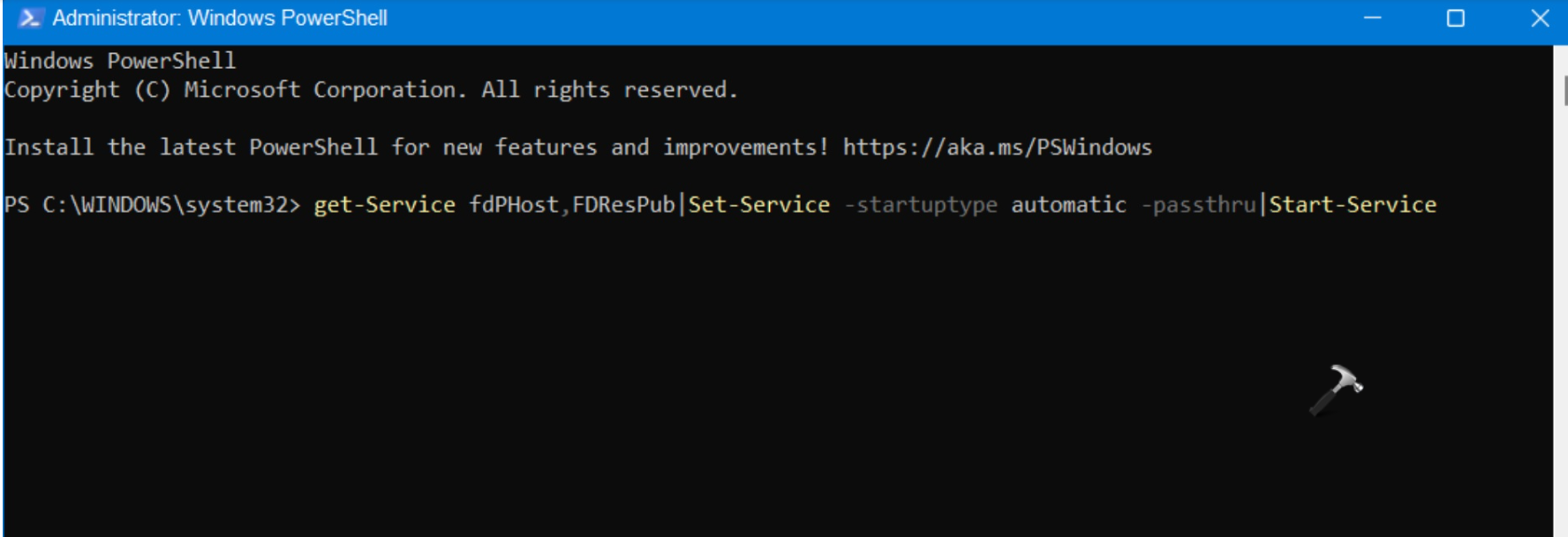Click the hammer watermark icon
Screen dimensions: 1568x537
pos(1335,389)
